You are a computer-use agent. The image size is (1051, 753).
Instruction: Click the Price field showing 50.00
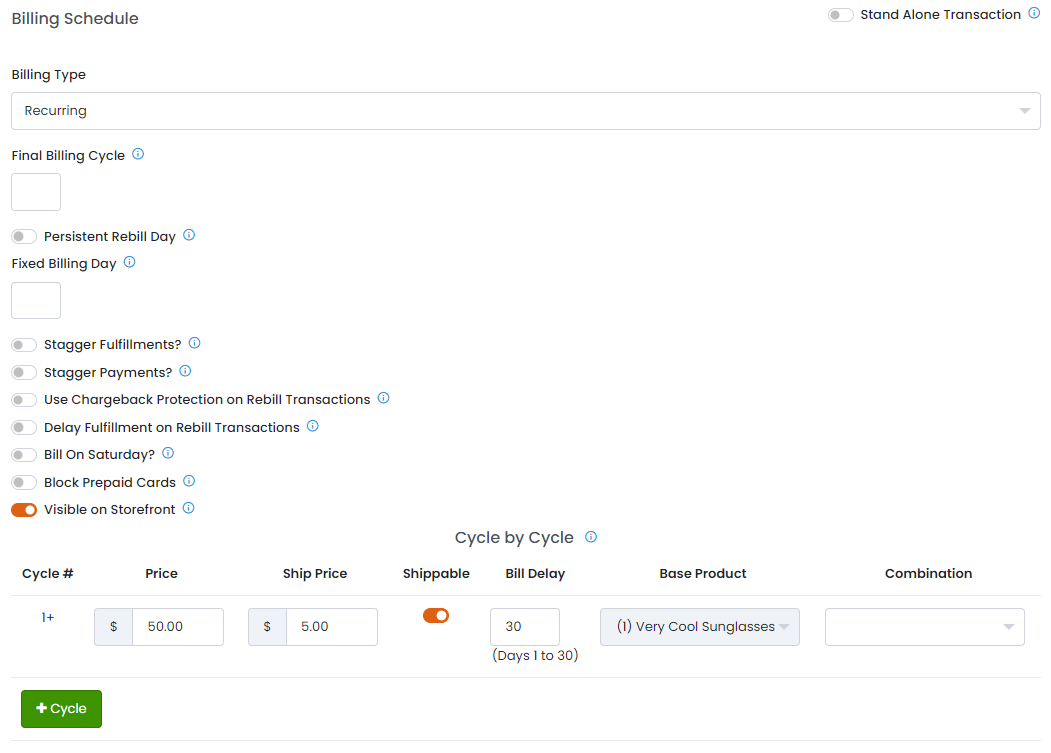(x=177, y=627)
